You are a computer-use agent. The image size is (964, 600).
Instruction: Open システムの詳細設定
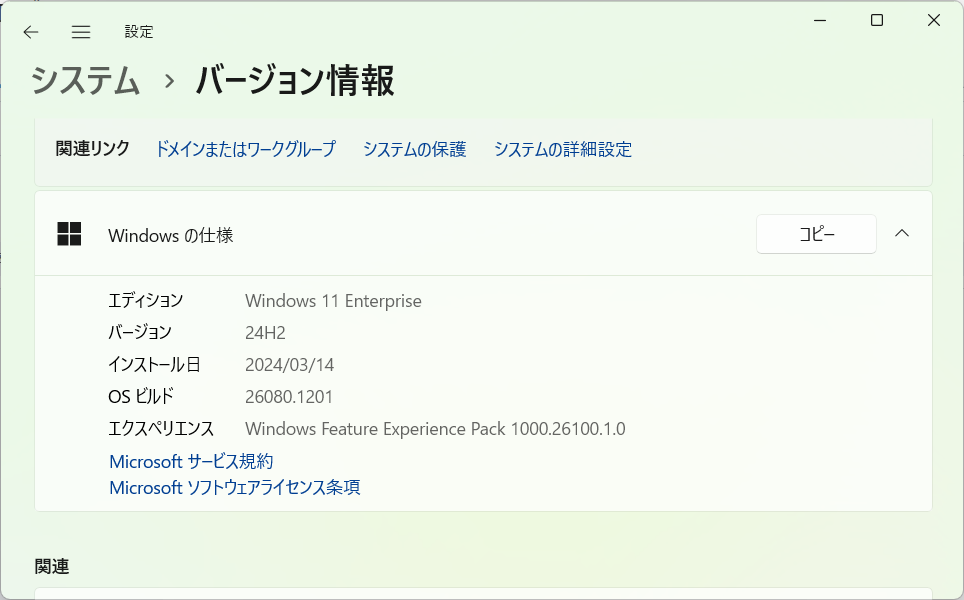coord(562,149)
